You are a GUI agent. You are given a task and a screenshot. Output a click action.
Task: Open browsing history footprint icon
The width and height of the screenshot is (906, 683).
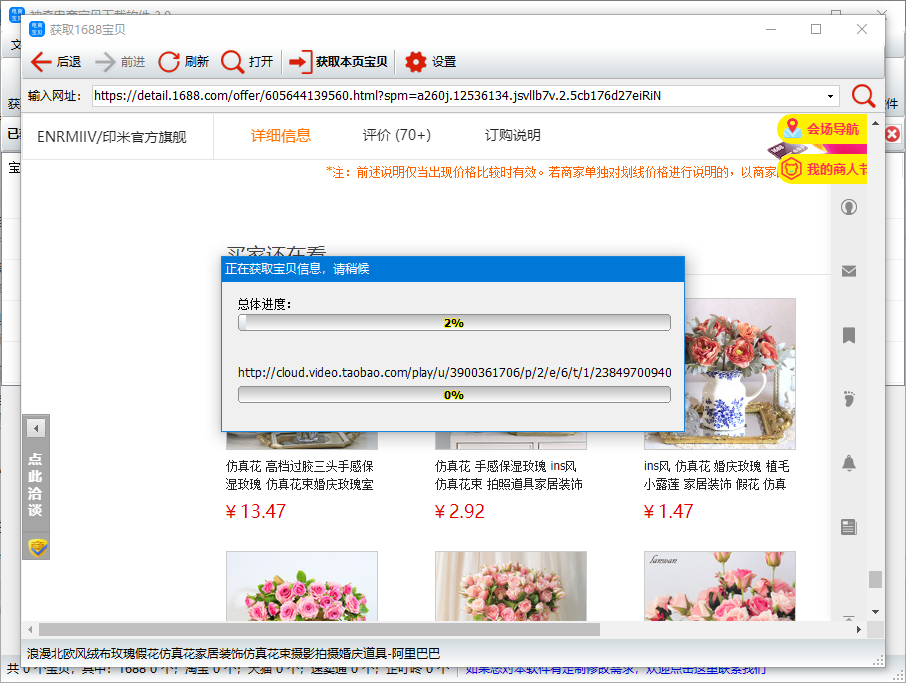click(x=849, y=399)
